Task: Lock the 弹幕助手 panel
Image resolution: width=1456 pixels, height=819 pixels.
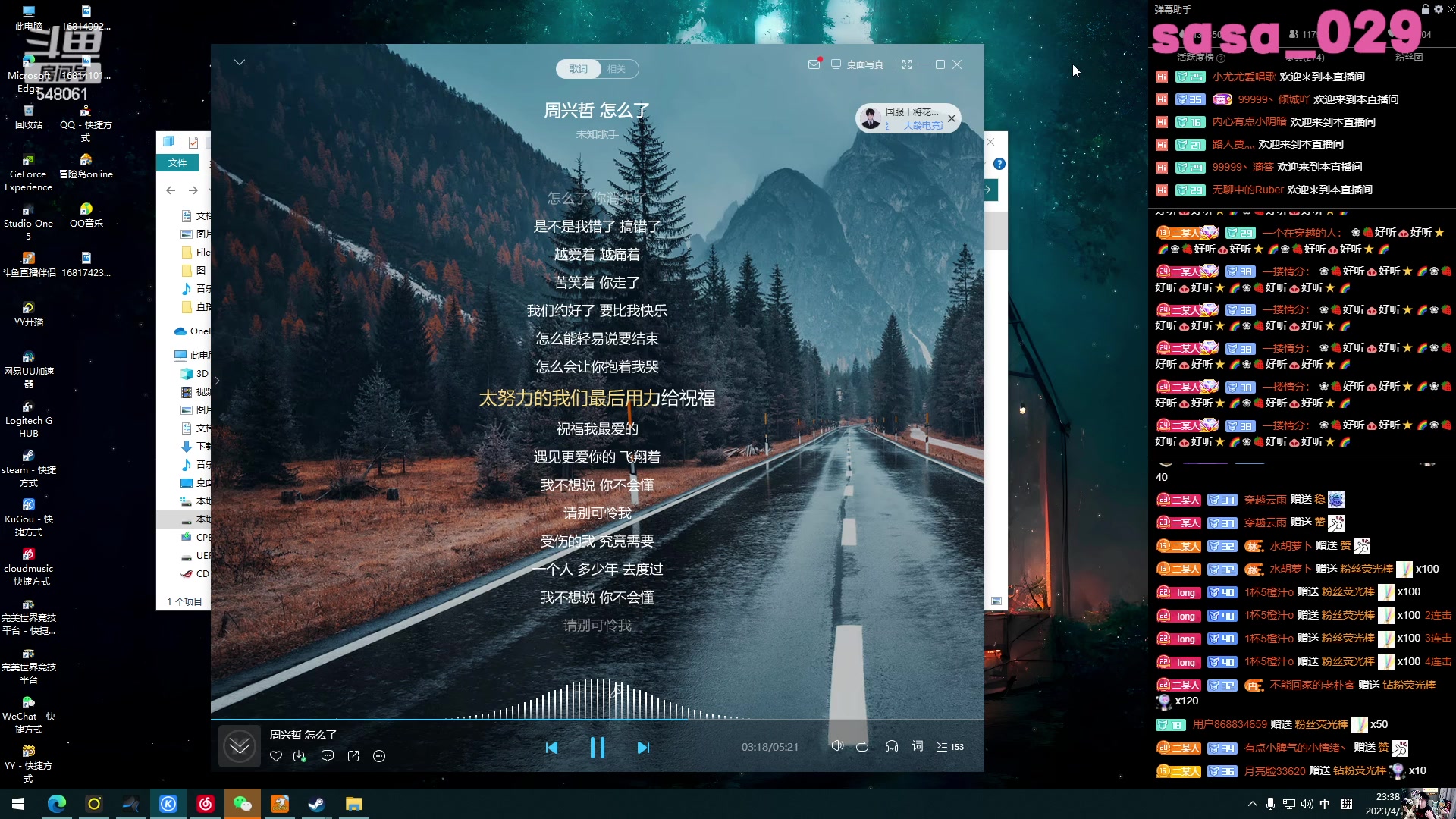Action: pyautogui.click(x=1426, y=9)
